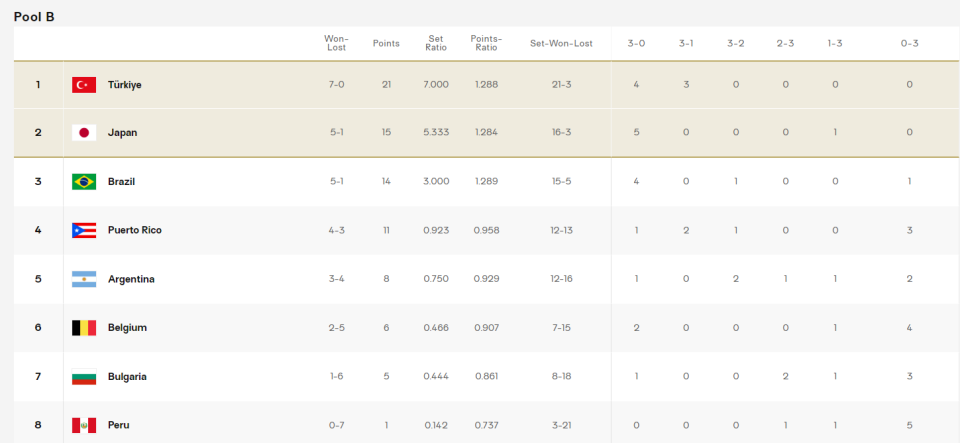This screenshot has width=960, height=443.
Task: Open the Argentina team name link
Action: [131, 279]
